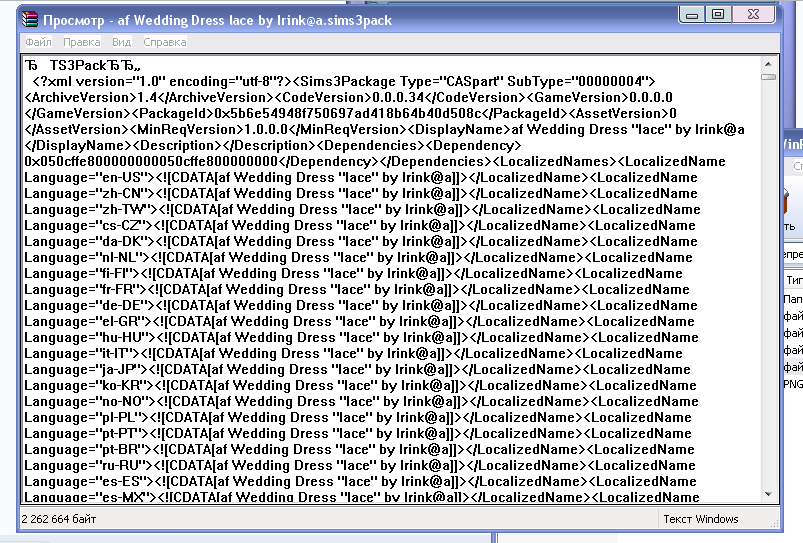Close the Просмотр viewer window
The image size is (803, 543).
click(753, 14)
